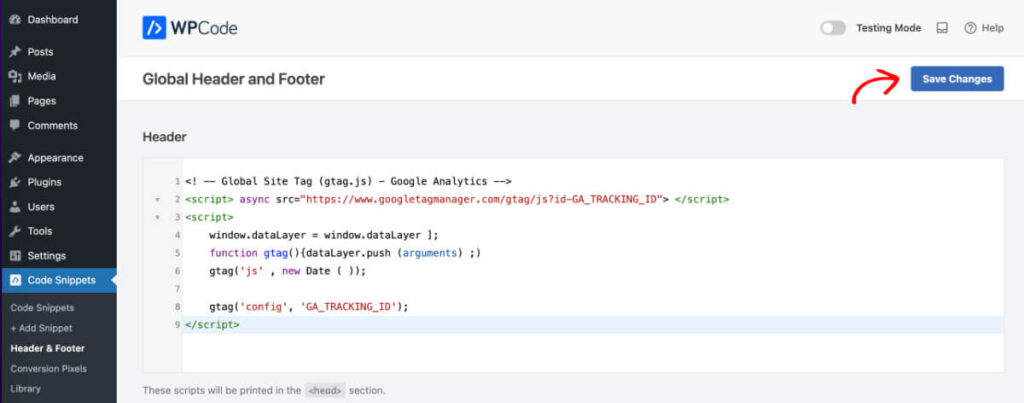Select the Appearance paintbrush icon

15,157
